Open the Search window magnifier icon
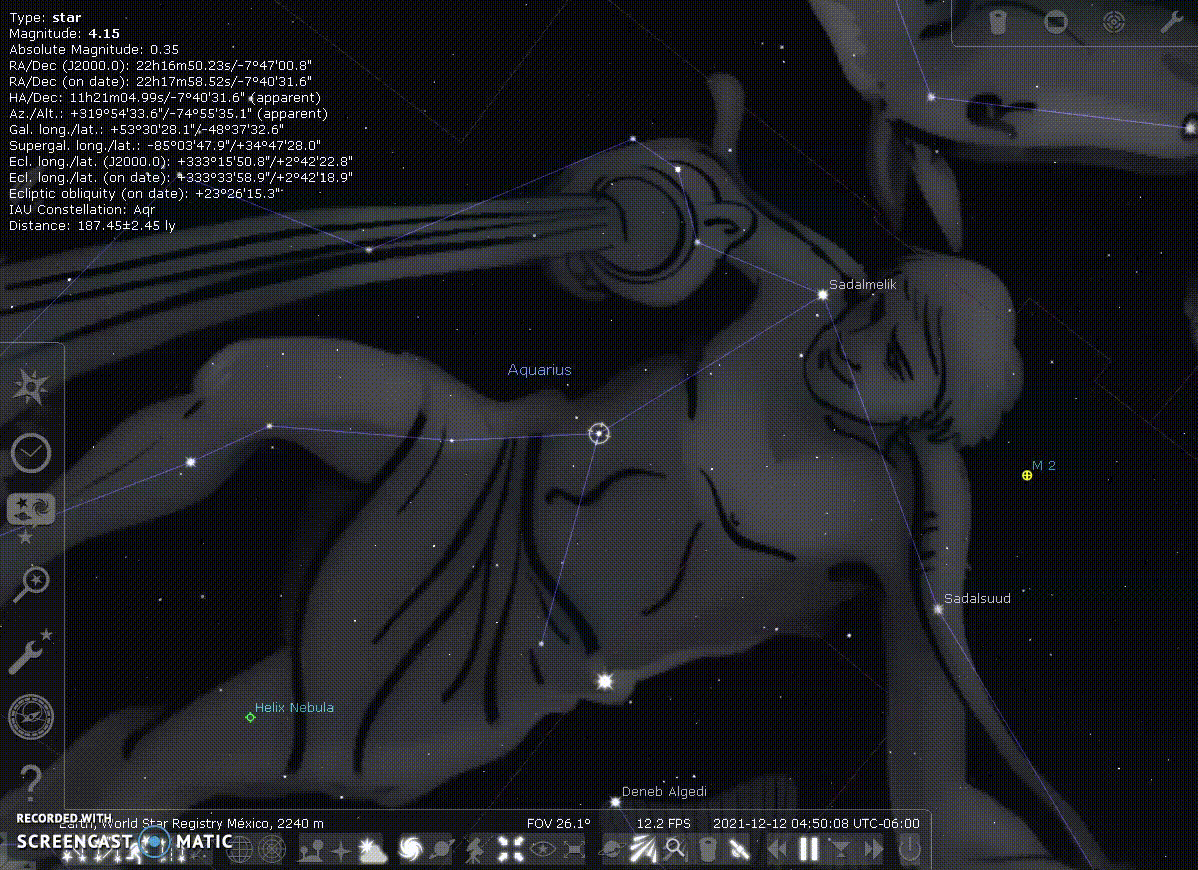Image resolution: width=1198 pixels, height=870 pixels. 31,585
